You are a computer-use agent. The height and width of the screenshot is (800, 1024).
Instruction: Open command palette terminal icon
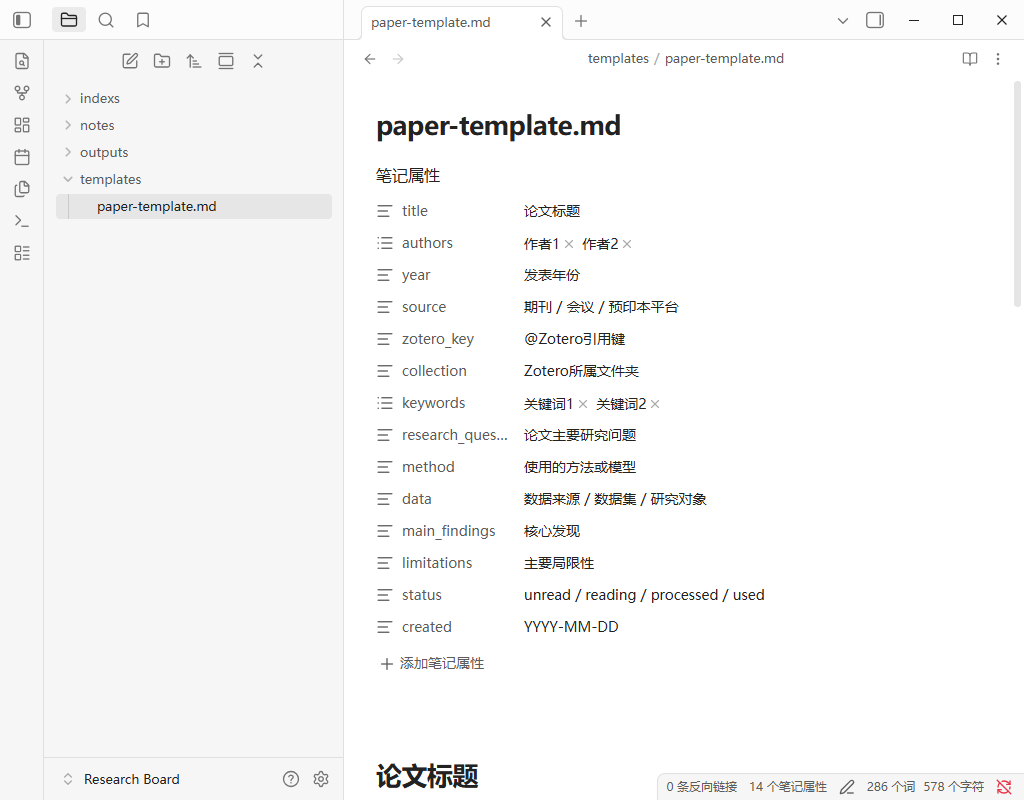click(22, 221)
